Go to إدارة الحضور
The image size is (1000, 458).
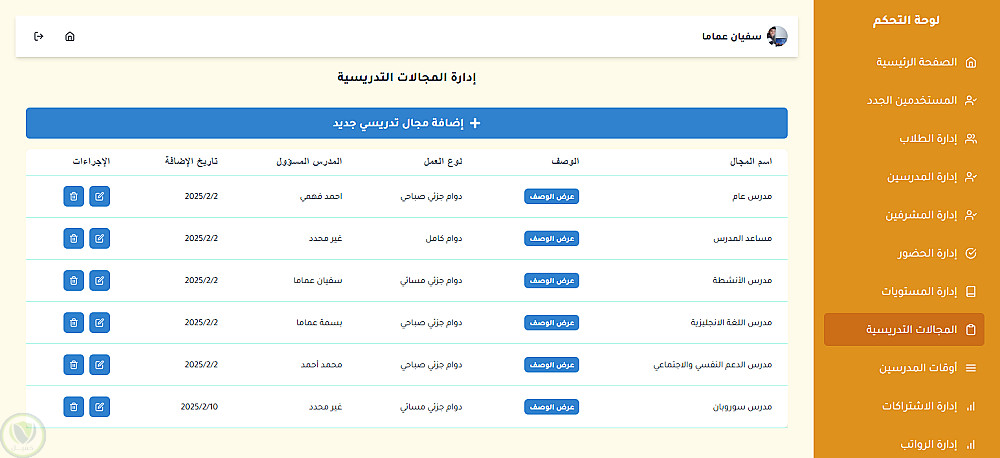(x=904, y=254)
